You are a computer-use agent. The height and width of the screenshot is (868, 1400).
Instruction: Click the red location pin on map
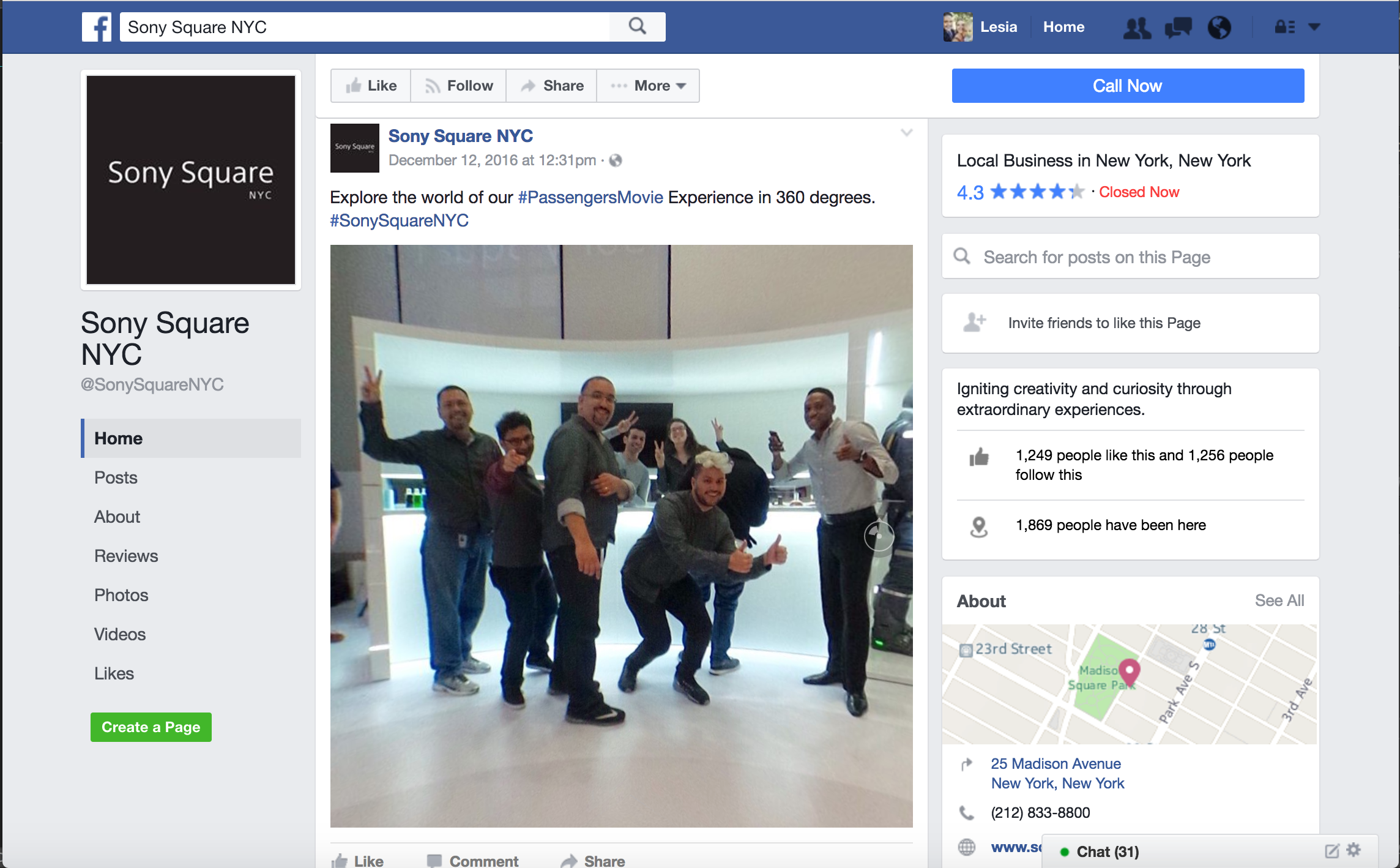click(1129, 672)
